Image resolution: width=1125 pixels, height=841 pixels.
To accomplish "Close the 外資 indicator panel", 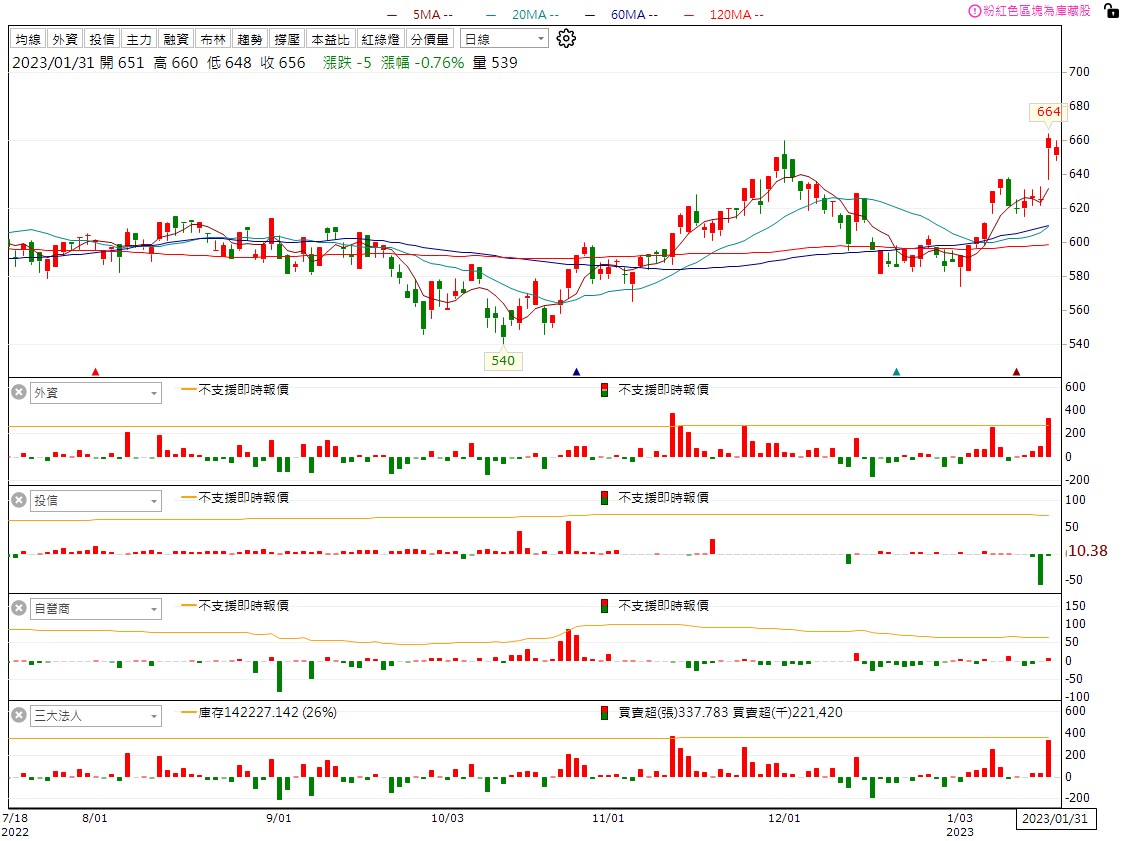I will (x=18, y=393).
